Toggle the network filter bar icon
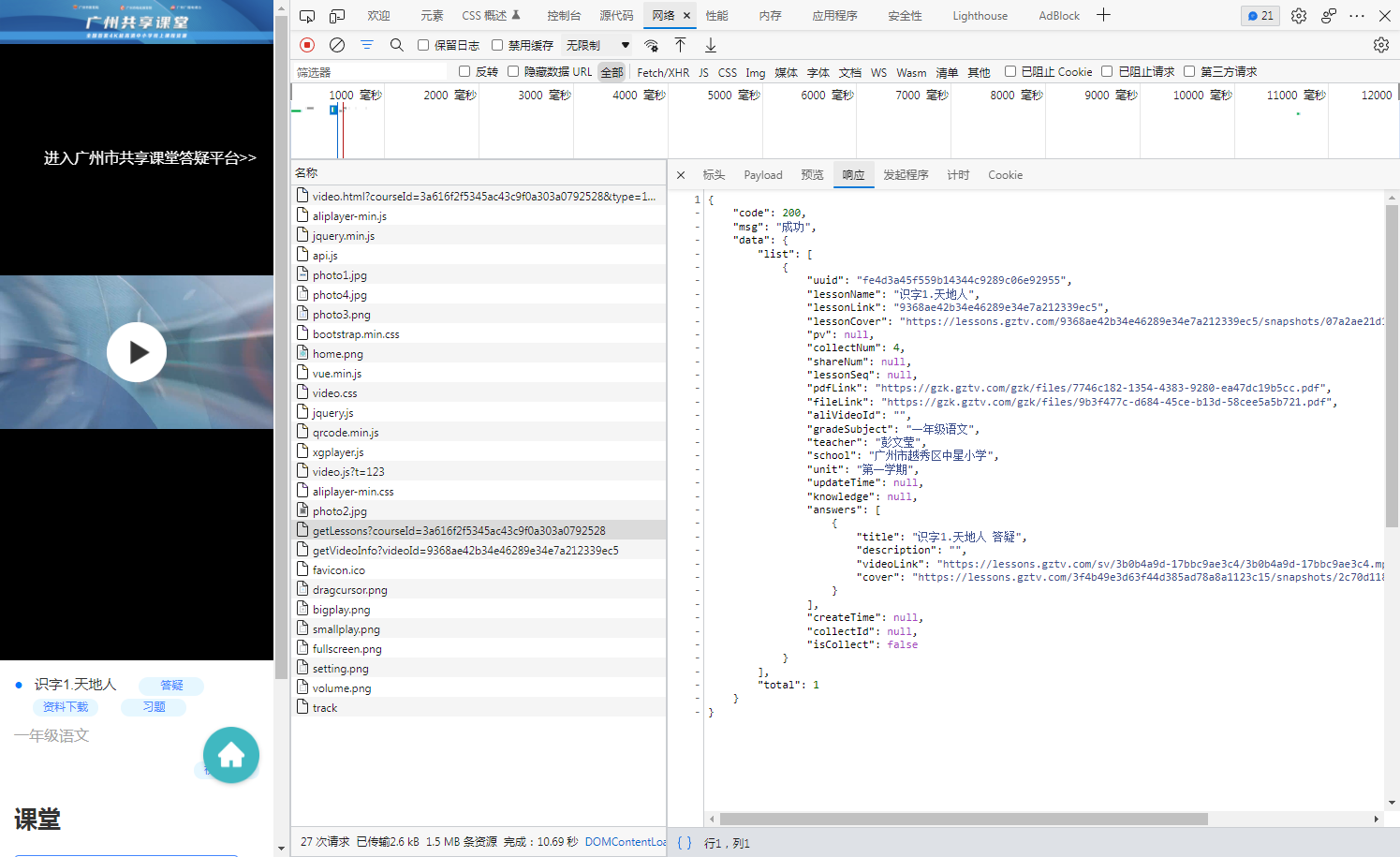Viewport: 1400px width, 857px height. 367,45
